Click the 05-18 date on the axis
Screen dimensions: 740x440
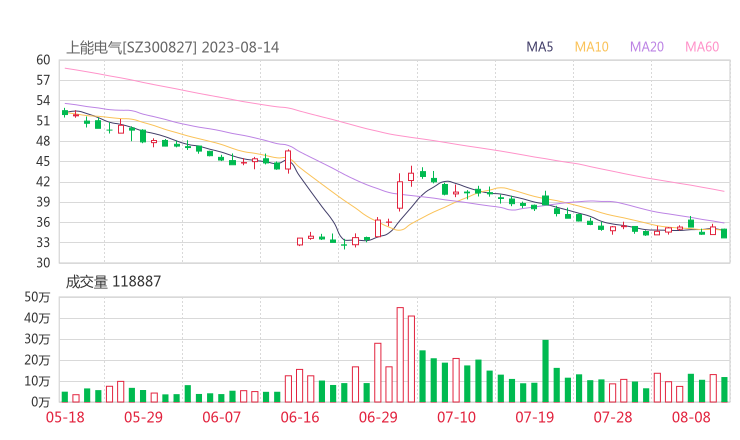pyautogui.click(x=64, y=417)
